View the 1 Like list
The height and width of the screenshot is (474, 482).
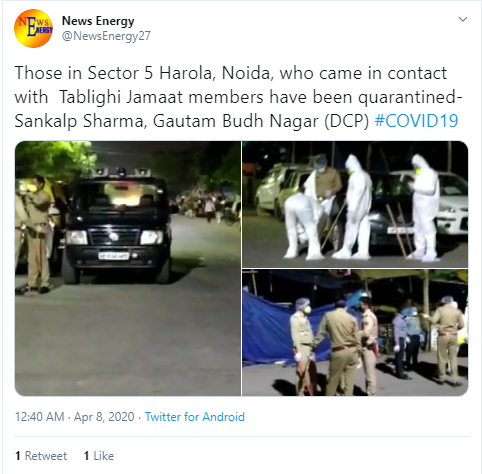coord(99,456)
